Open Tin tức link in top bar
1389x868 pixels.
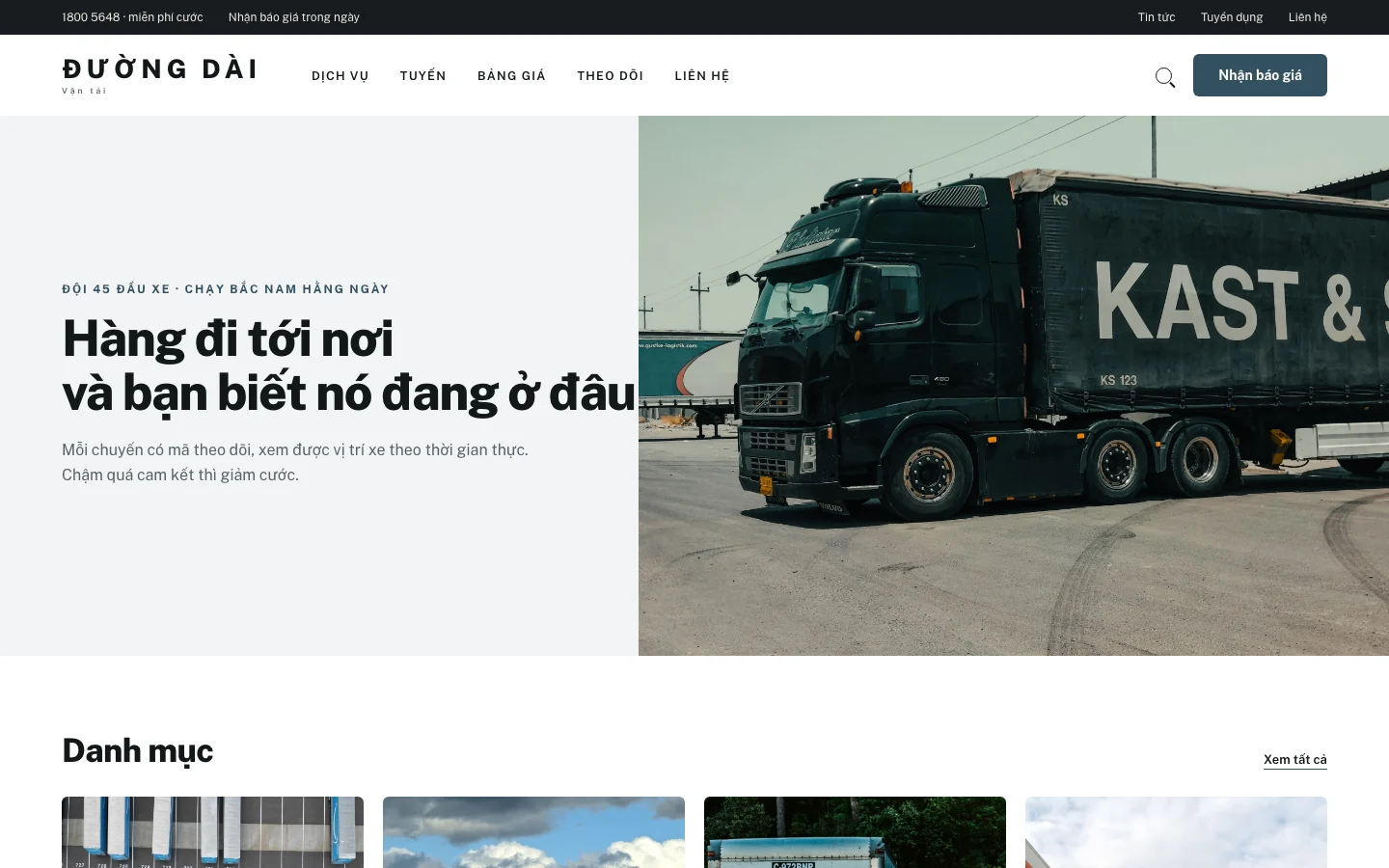pos(1157,17)
